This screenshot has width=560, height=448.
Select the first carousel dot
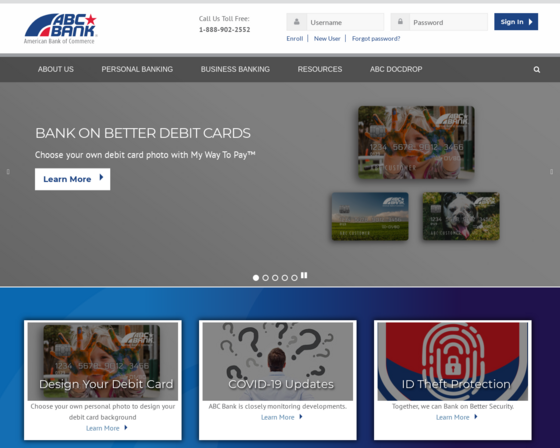click(256, 278)
